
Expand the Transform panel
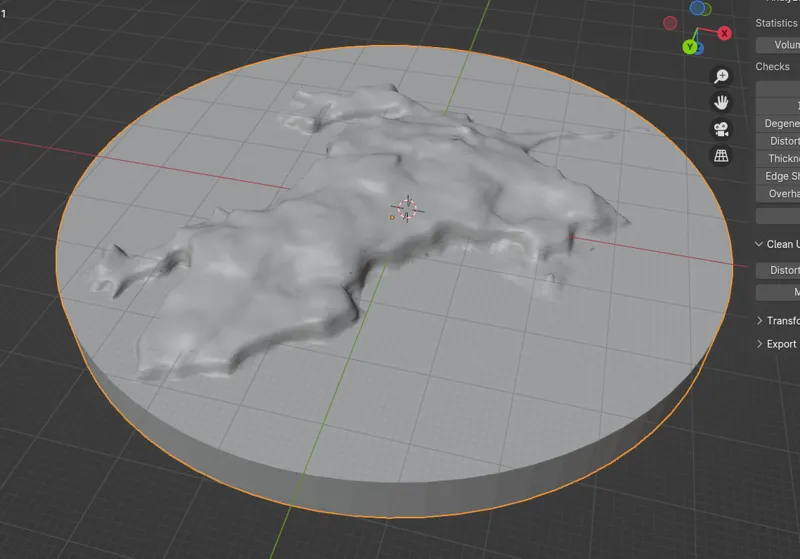pyautogui.click(x=777, y=320)
